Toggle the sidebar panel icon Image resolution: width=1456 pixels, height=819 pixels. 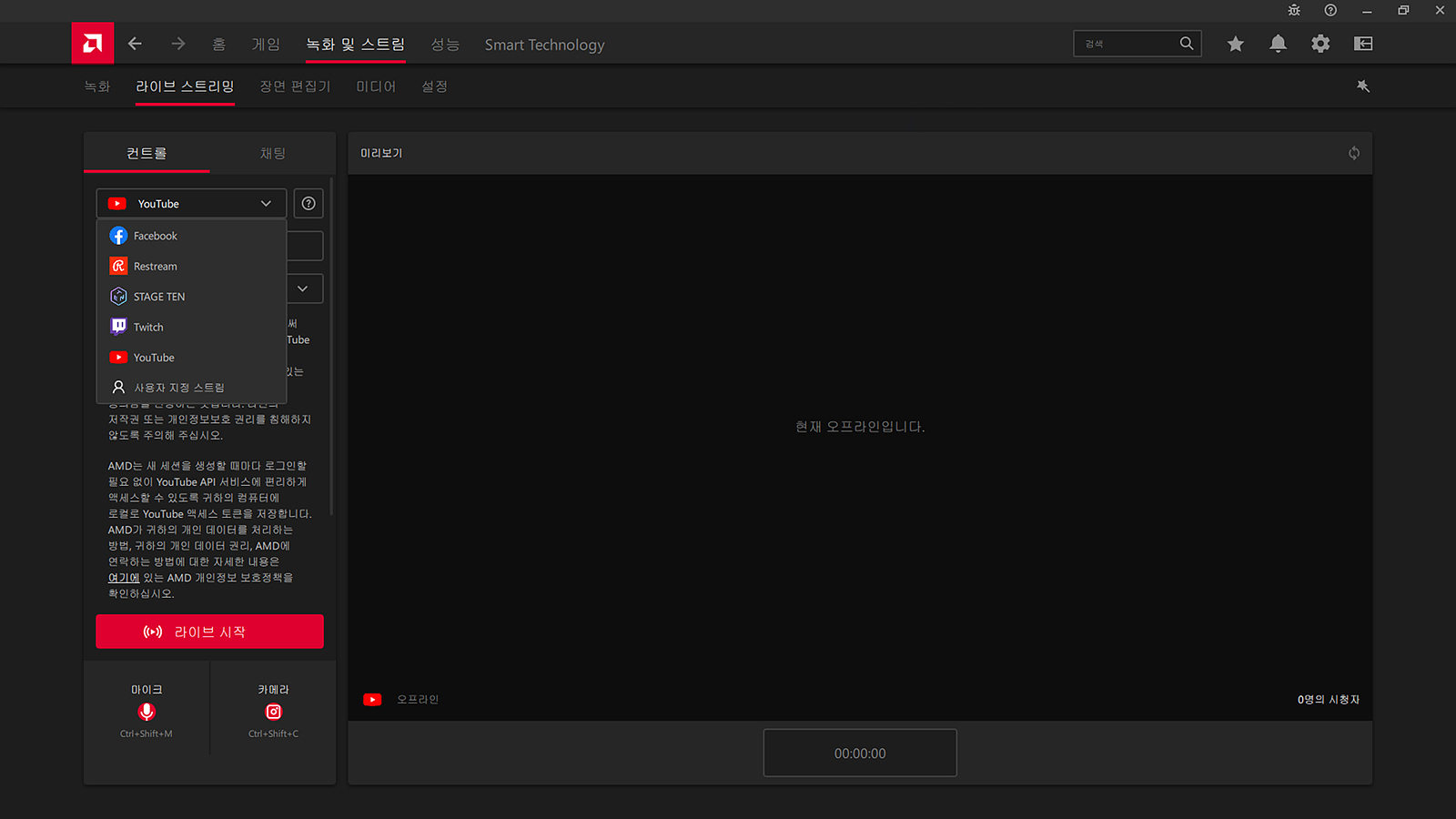1363,44
